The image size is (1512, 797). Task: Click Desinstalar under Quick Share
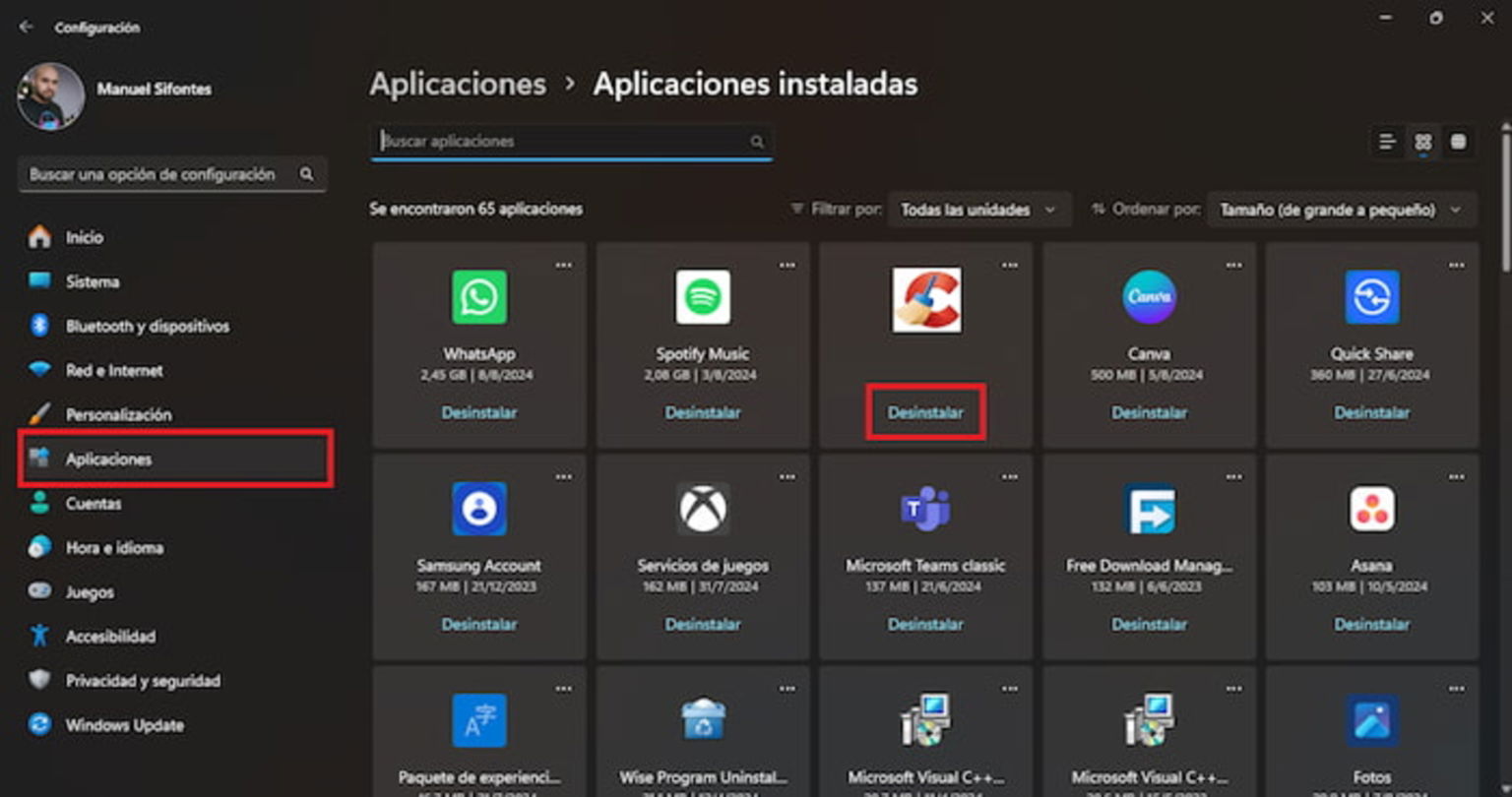[1372, 412]
